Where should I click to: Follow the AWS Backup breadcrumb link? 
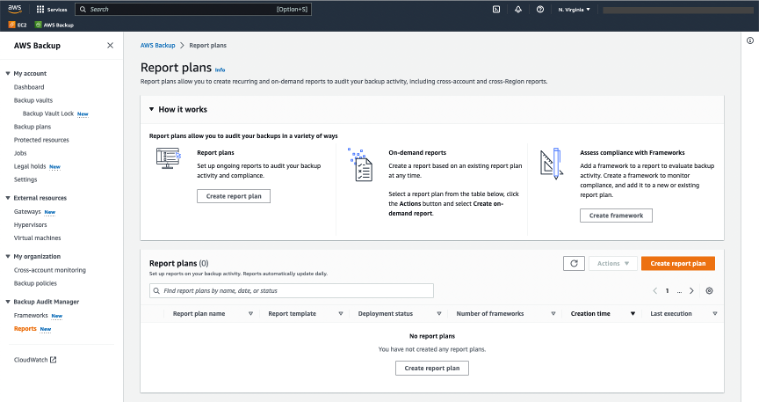(x=158, y=45)
